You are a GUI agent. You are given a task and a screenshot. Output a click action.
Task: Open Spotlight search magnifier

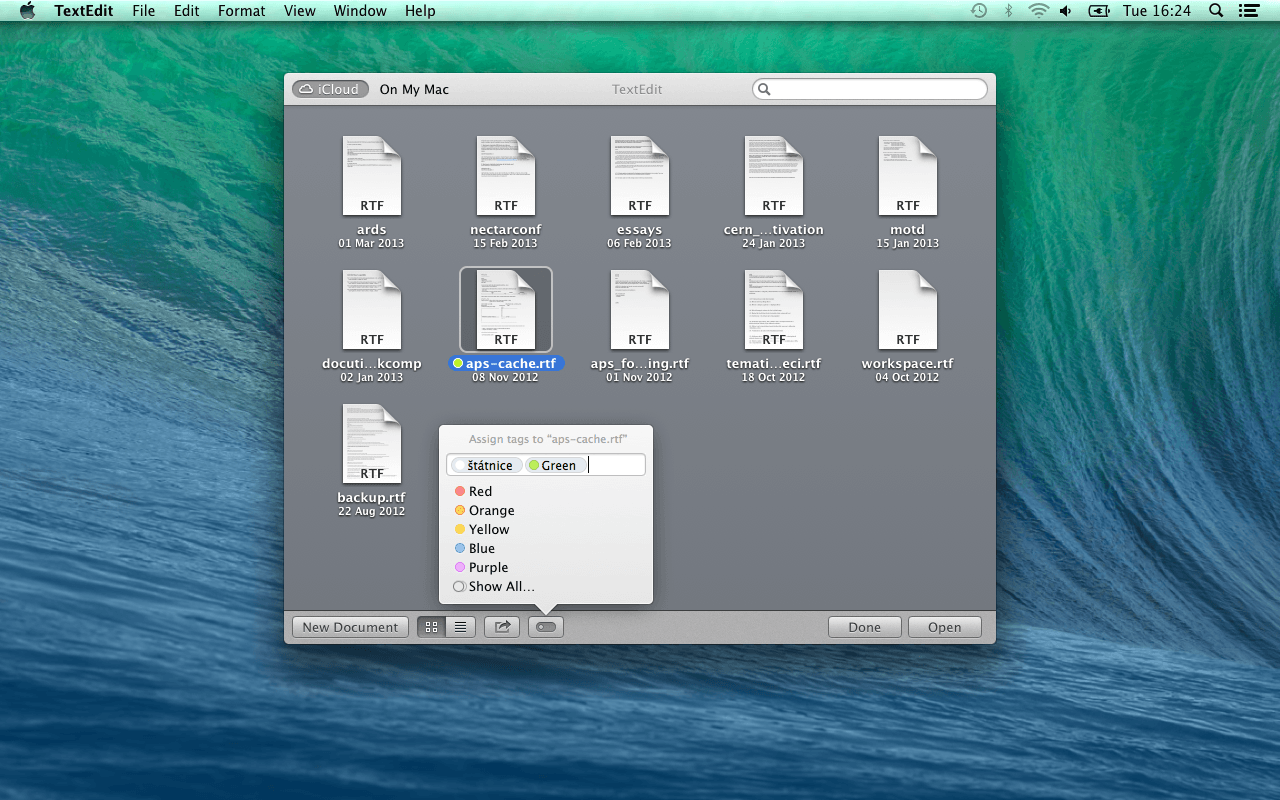pos(1216,11)
